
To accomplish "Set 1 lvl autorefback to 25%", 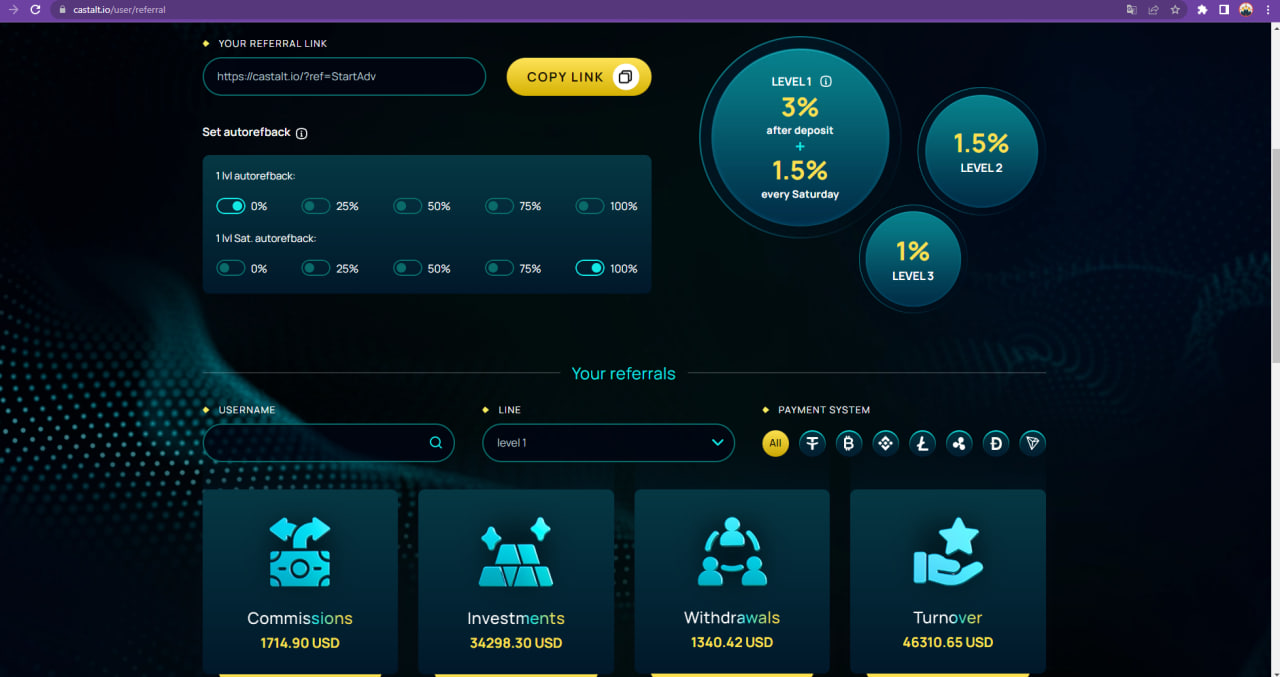I will tap(316, 206).
